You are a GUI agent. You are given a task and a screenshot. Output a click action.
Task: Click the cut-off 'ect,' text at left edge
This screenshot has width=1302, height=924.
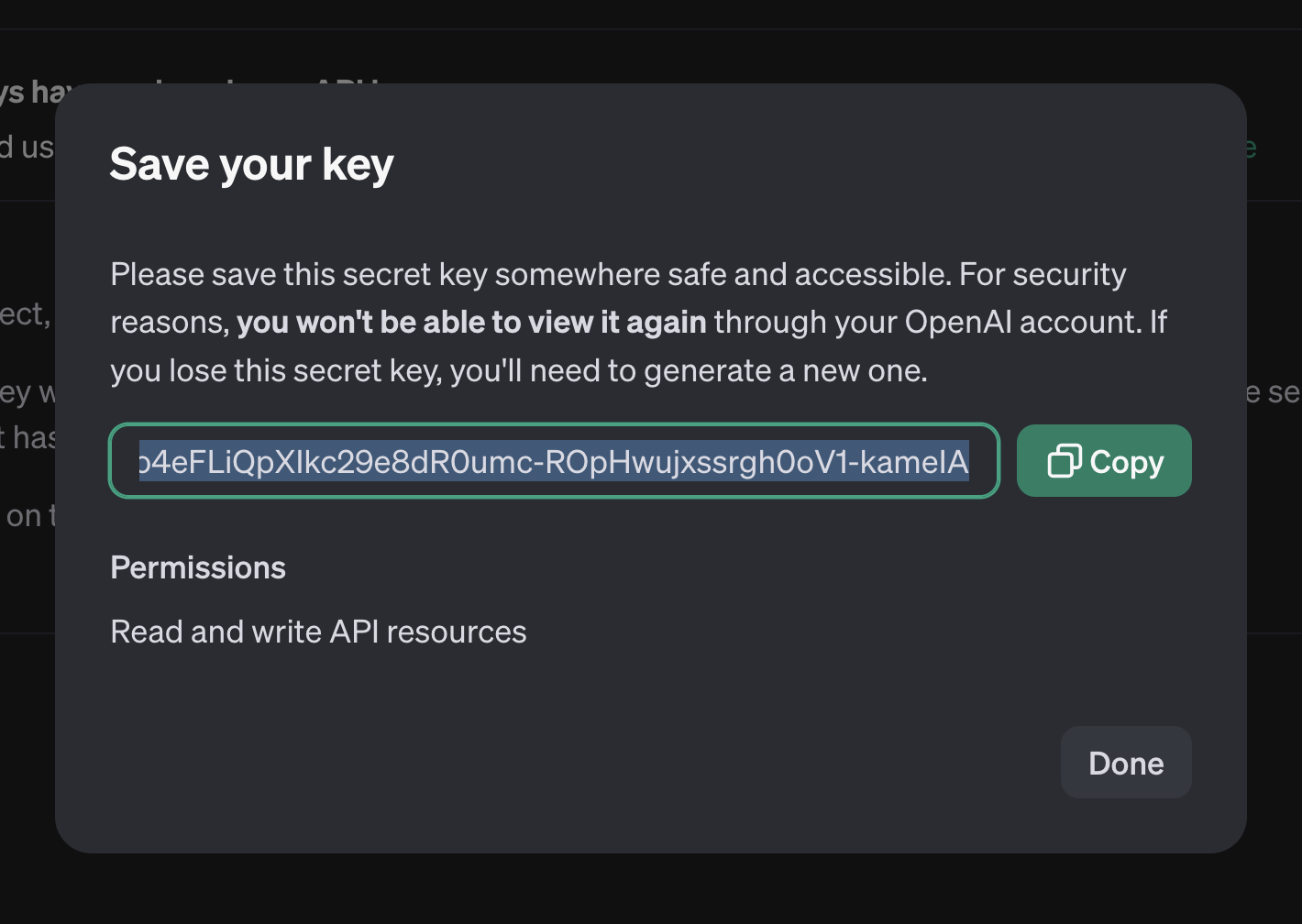coord(26,314)
